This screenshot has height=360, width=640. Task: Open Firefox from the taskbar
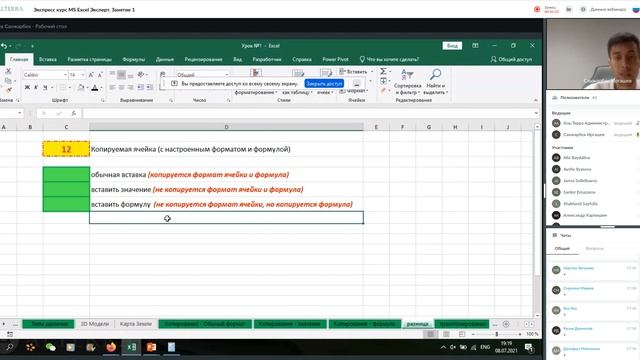(x=111, y=347)
